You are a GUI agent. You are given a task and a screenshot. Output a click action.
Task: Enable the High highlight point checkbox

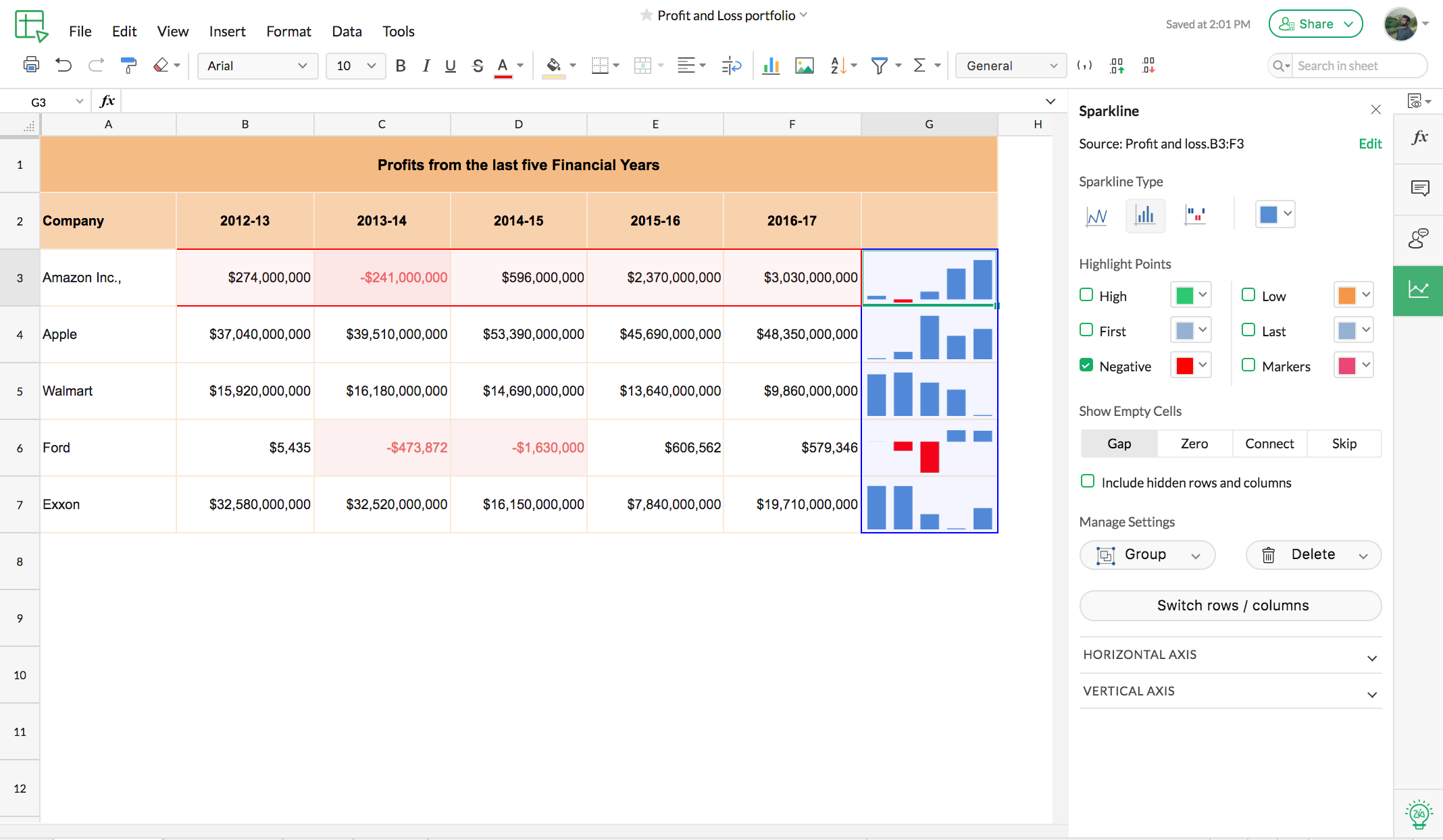pyautogui.click(x=1086, y=295)
